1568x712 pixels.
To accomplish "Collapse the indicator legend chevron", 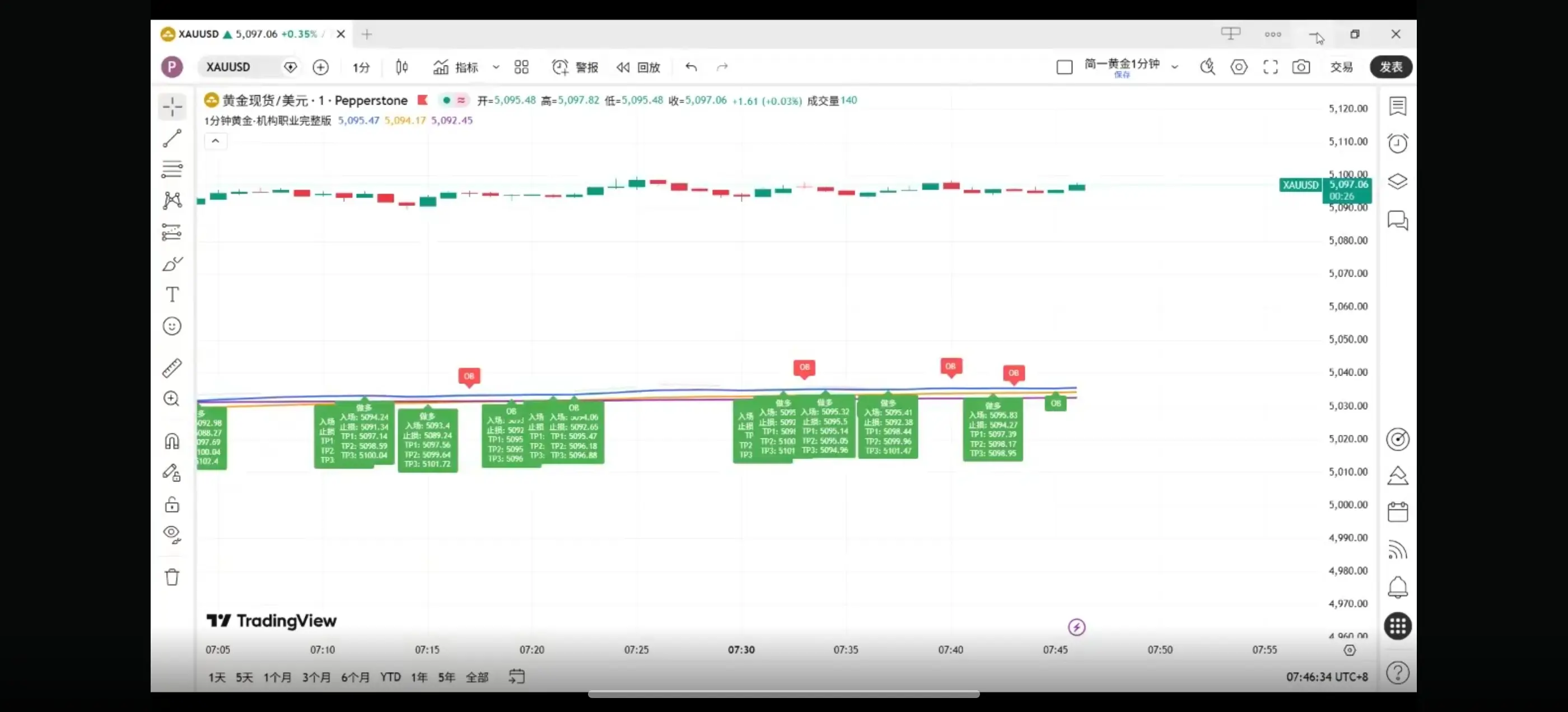I will [x=216, y=141].
